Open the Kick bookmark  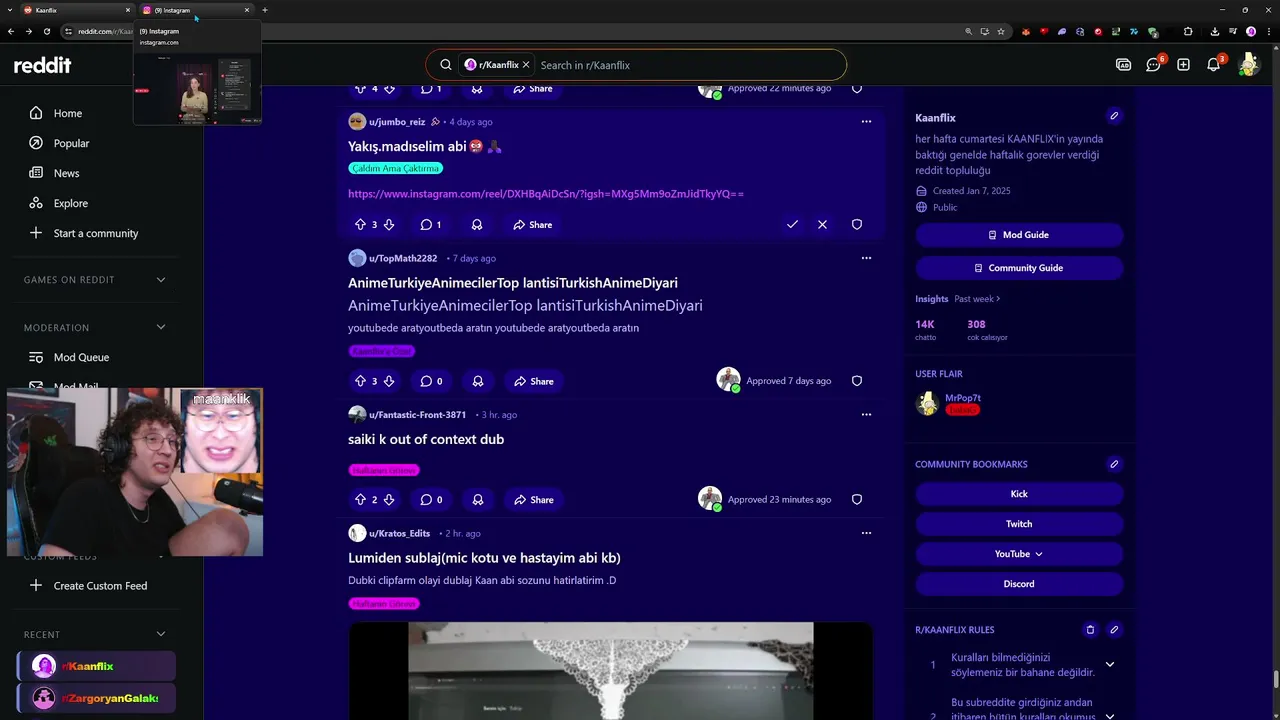[x=1019, y=494]
